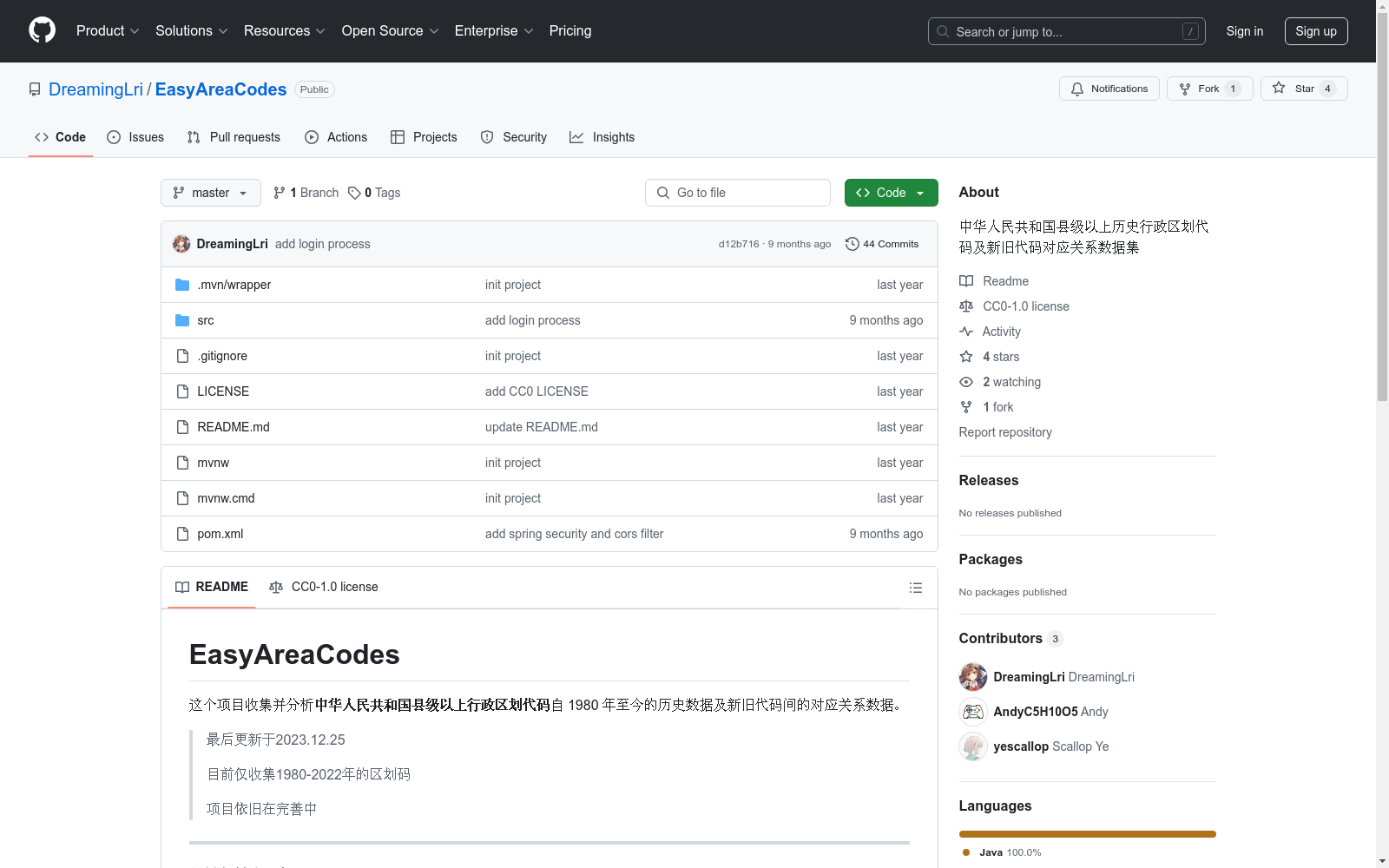Expand the Product menu
This screenshot has width=1389, height=868.
point(108,30)
